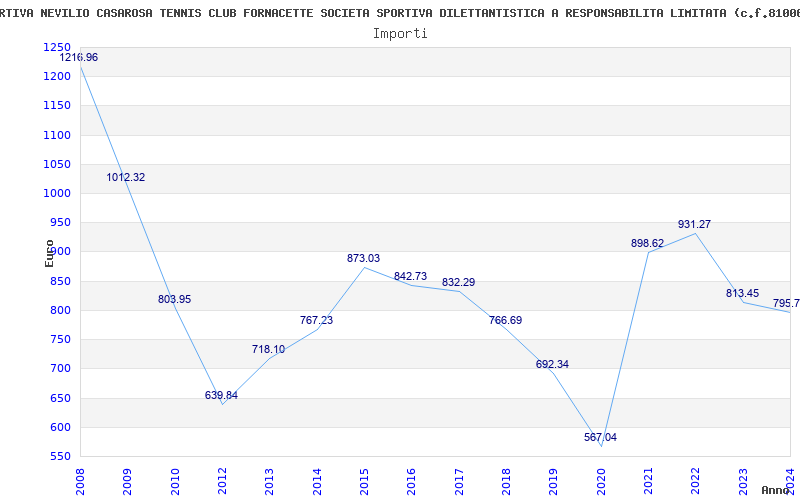Click the 898.62 data label
This screenshot has height=500, width=800.
[x=647, y=243]
